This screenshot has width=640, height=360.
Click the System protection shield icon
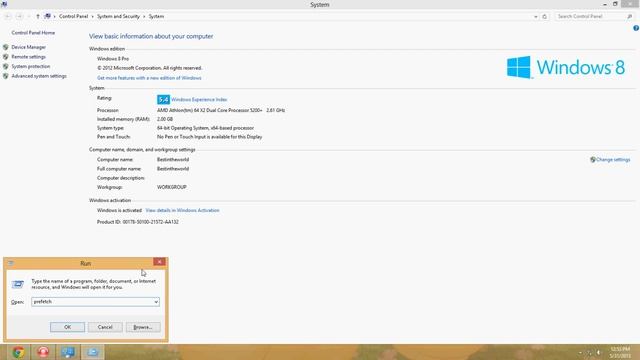coord(6,67)
